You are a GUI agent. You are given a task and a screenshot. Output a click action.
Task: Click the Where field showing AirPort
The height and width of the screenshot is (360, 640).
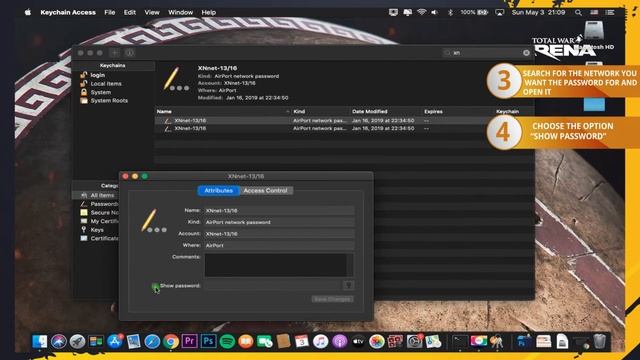(279, 245)
